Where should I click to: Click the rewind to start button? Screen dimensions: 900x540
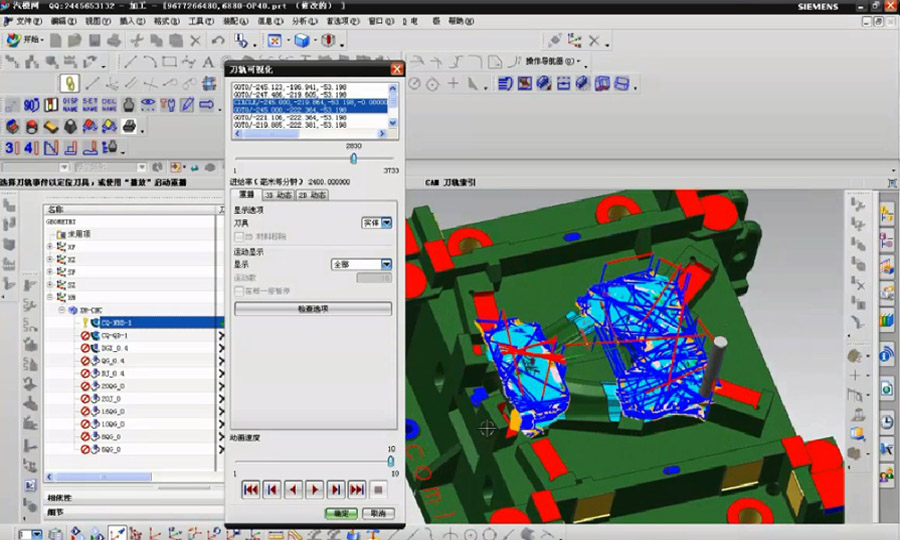(x=250, y=489)
